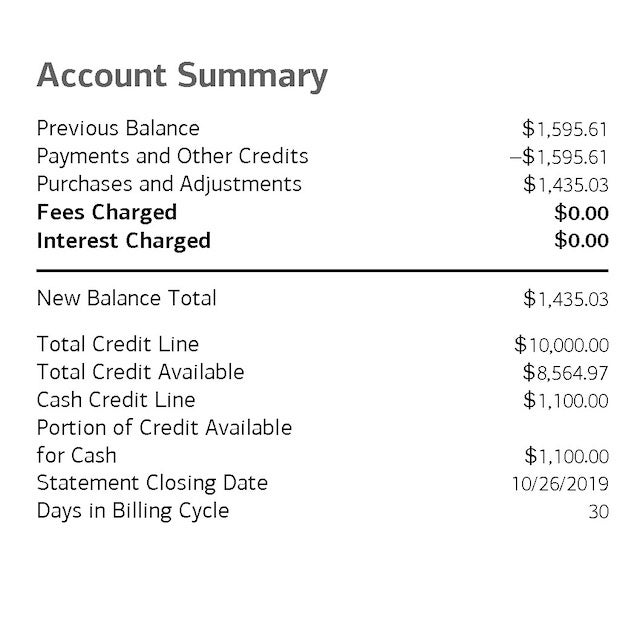This screenshot has height=640, width=640.
Task: Select the New Balance Total amount $1,435.03
Action: [565, 299]
